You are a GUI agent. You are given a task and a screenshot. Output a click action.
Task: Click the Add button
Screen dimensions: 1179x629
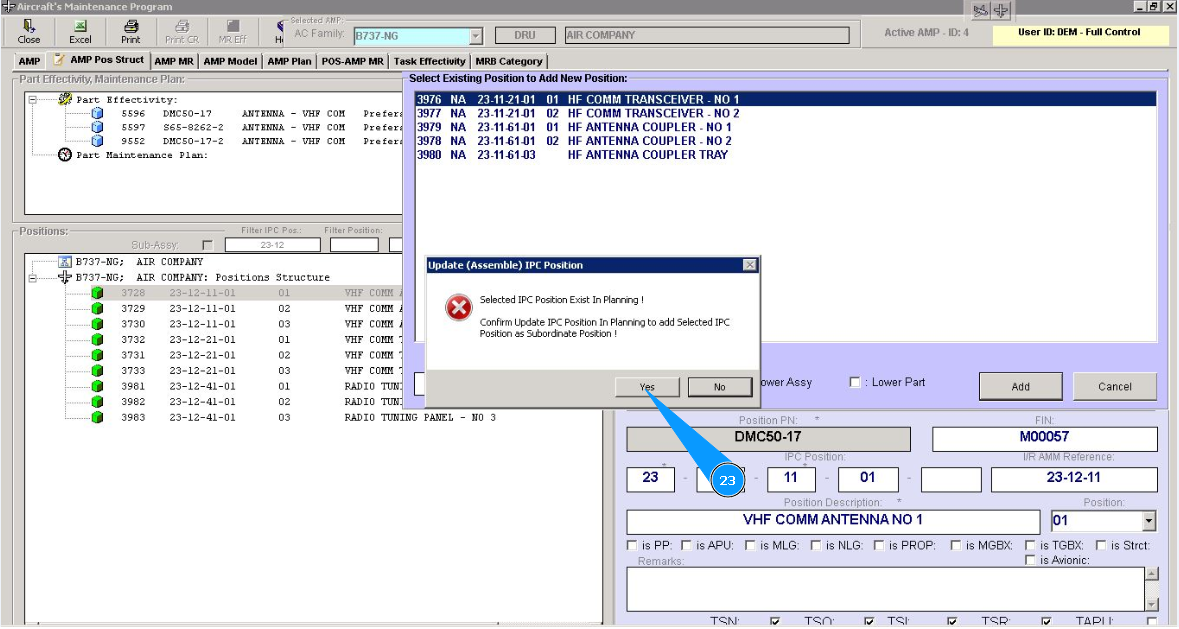[1020, 387]
